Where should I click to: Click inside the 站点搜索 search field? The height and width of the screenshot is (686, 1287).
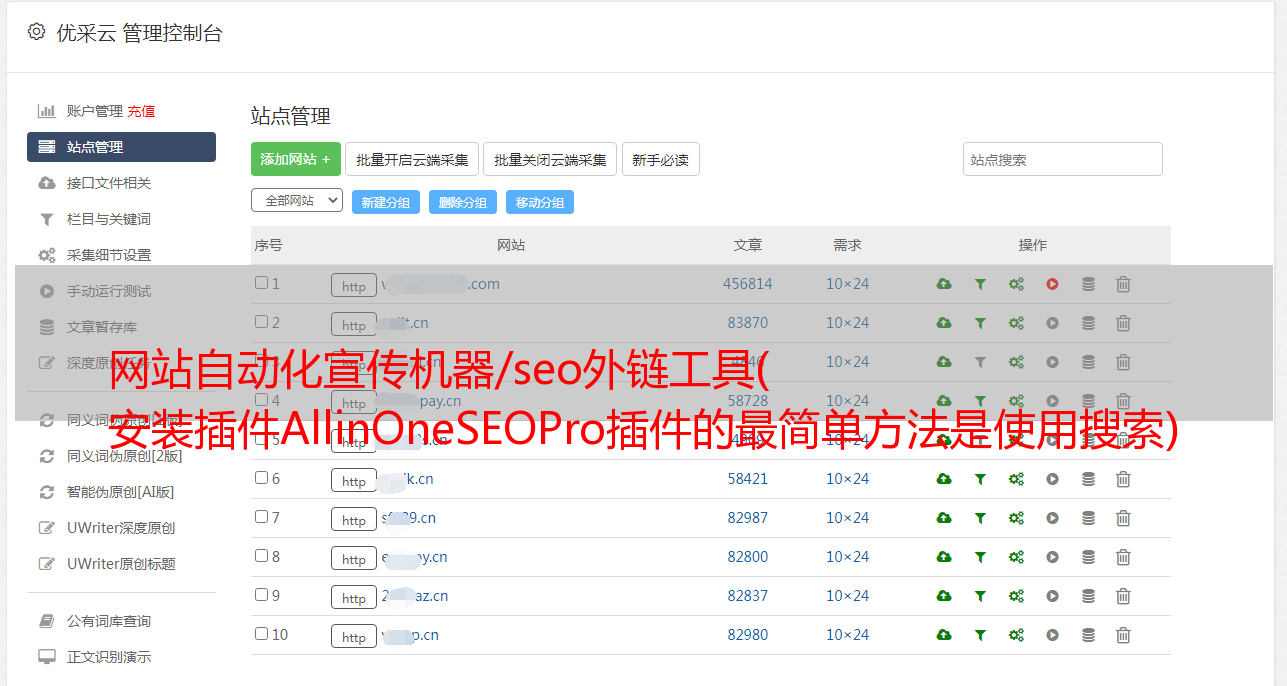point(1063,159)
